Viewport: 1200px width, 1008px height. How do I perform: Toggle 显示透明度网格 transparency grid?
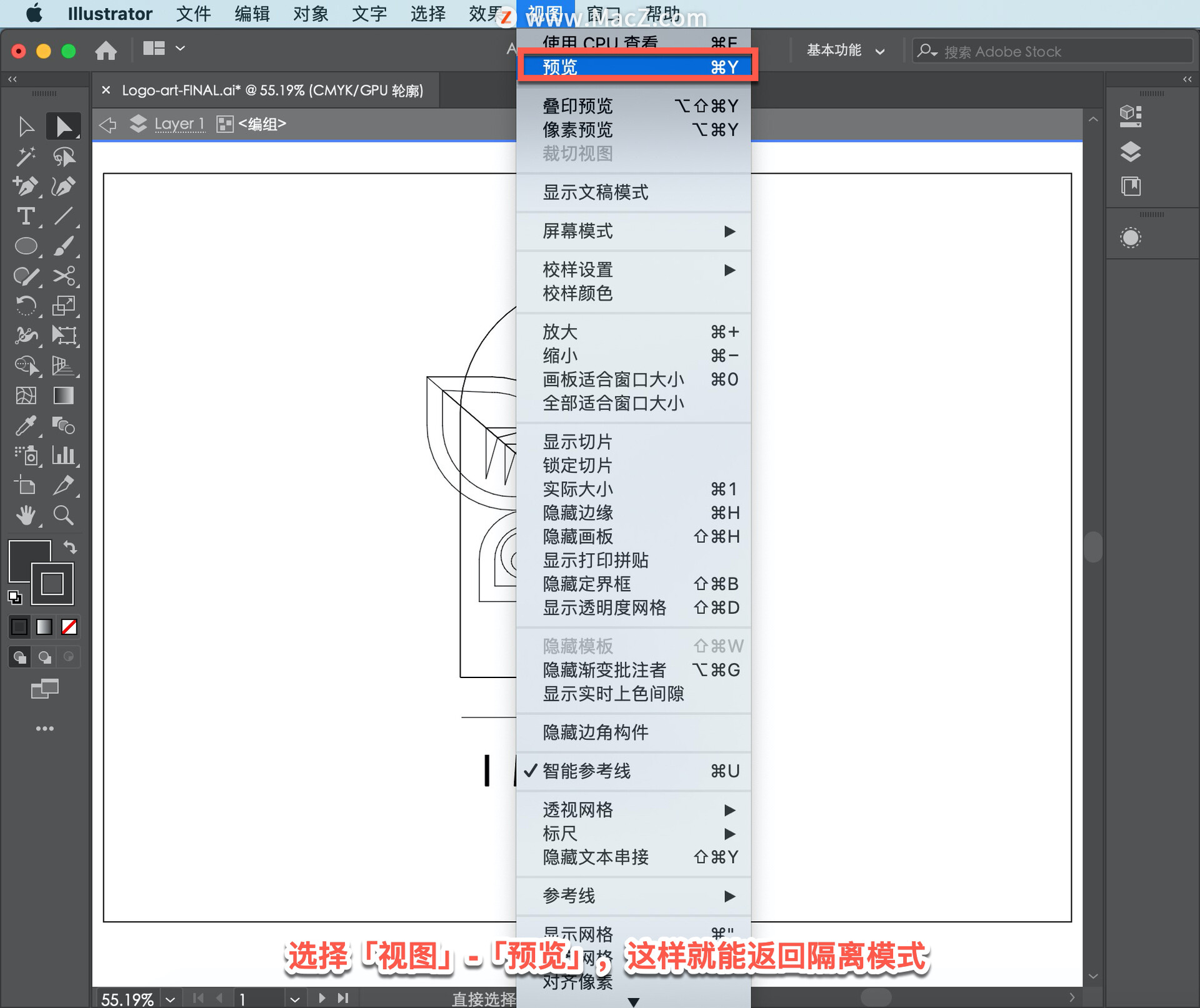pyautogui.click(x=634, y=607)
